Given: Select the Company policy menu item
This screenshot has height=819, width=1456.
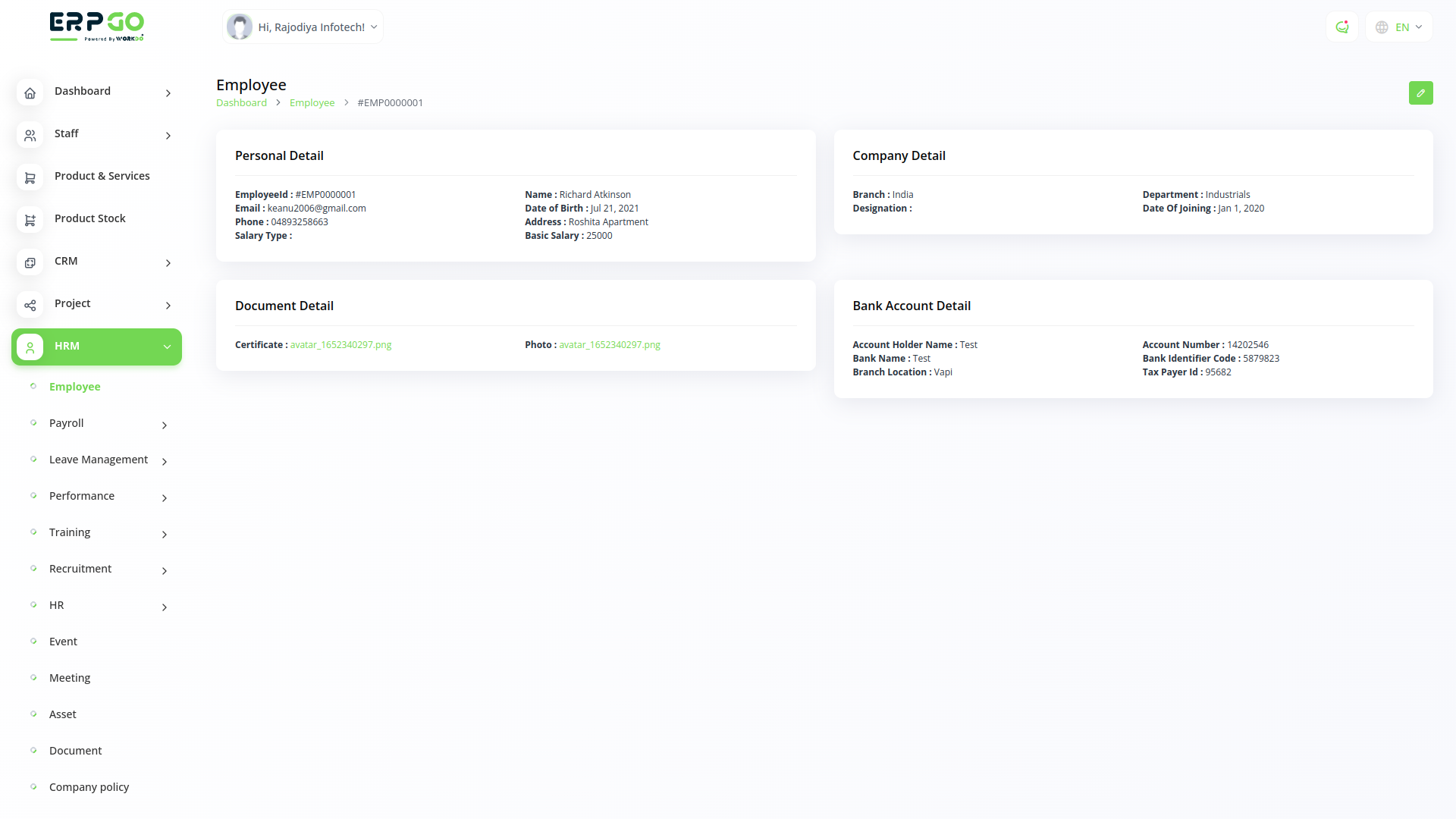Looking at the screenshot, I should coord(89,787).
